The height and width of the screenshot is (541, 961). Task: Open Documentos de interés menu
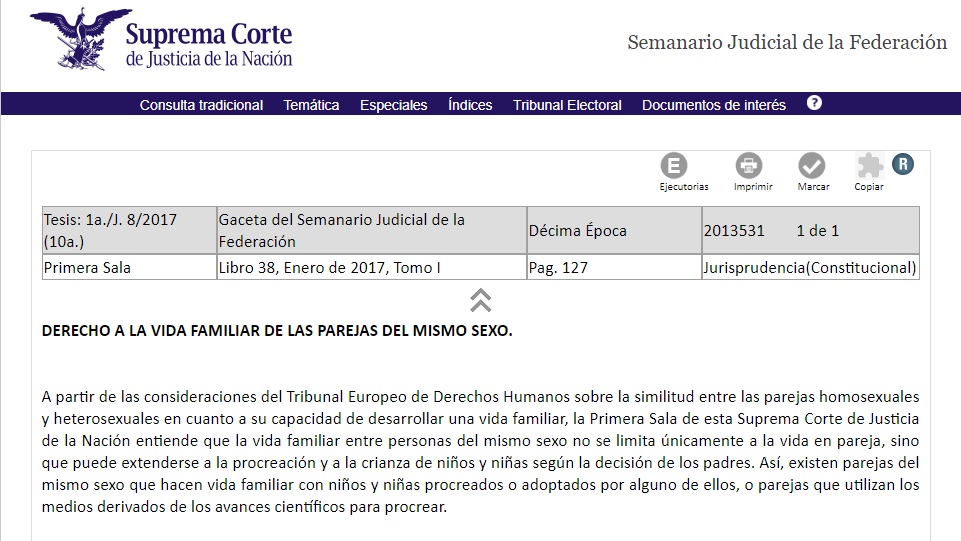point(714,105)
